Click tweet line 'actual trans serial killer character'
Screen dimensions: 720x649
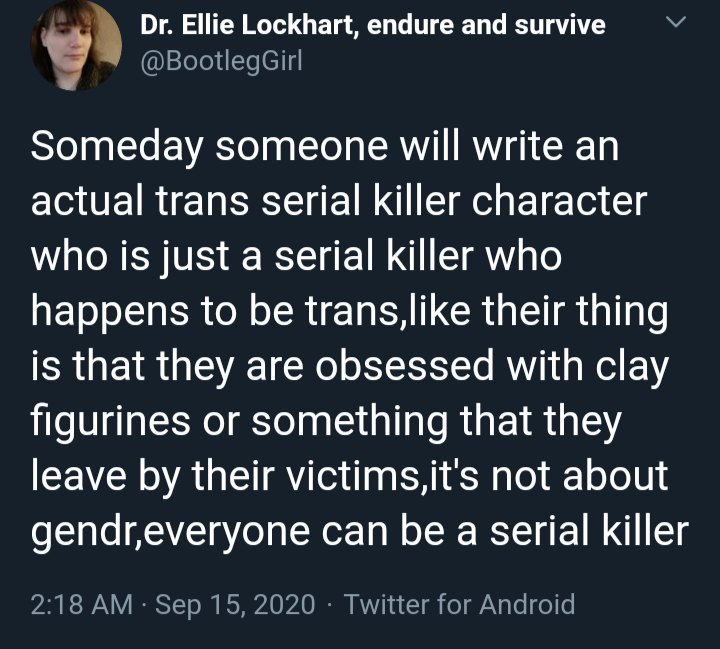[x=339, y=201]
